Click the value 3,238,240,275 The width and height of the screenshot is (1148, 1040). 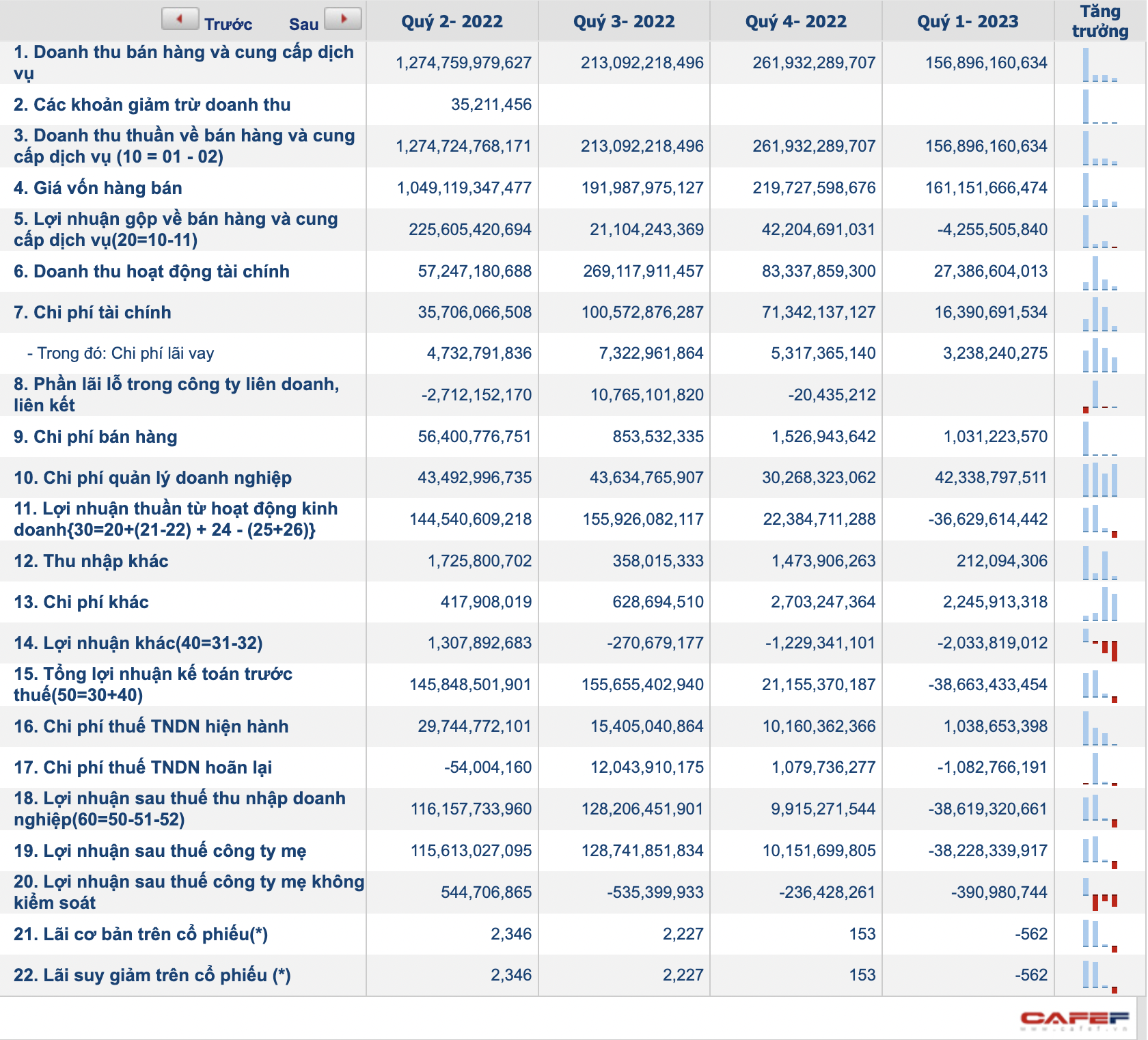click(995, 353)
